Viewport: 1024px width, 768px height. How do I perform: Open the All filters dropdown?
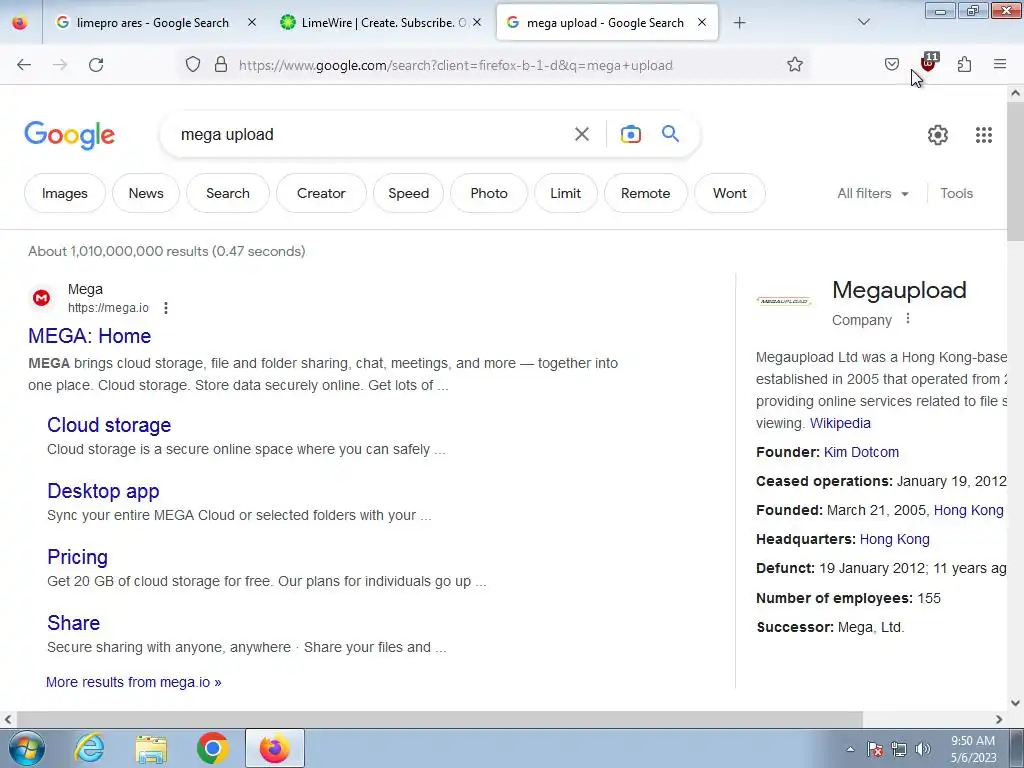(x=872, y=193)
